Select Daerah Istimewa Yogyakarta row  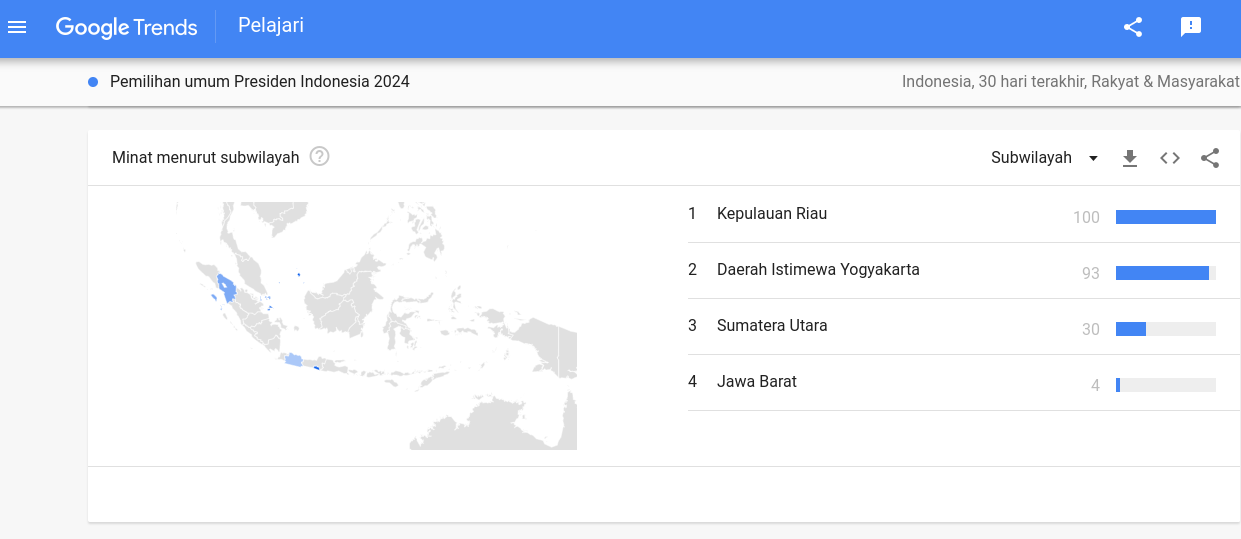pos(952,270)
